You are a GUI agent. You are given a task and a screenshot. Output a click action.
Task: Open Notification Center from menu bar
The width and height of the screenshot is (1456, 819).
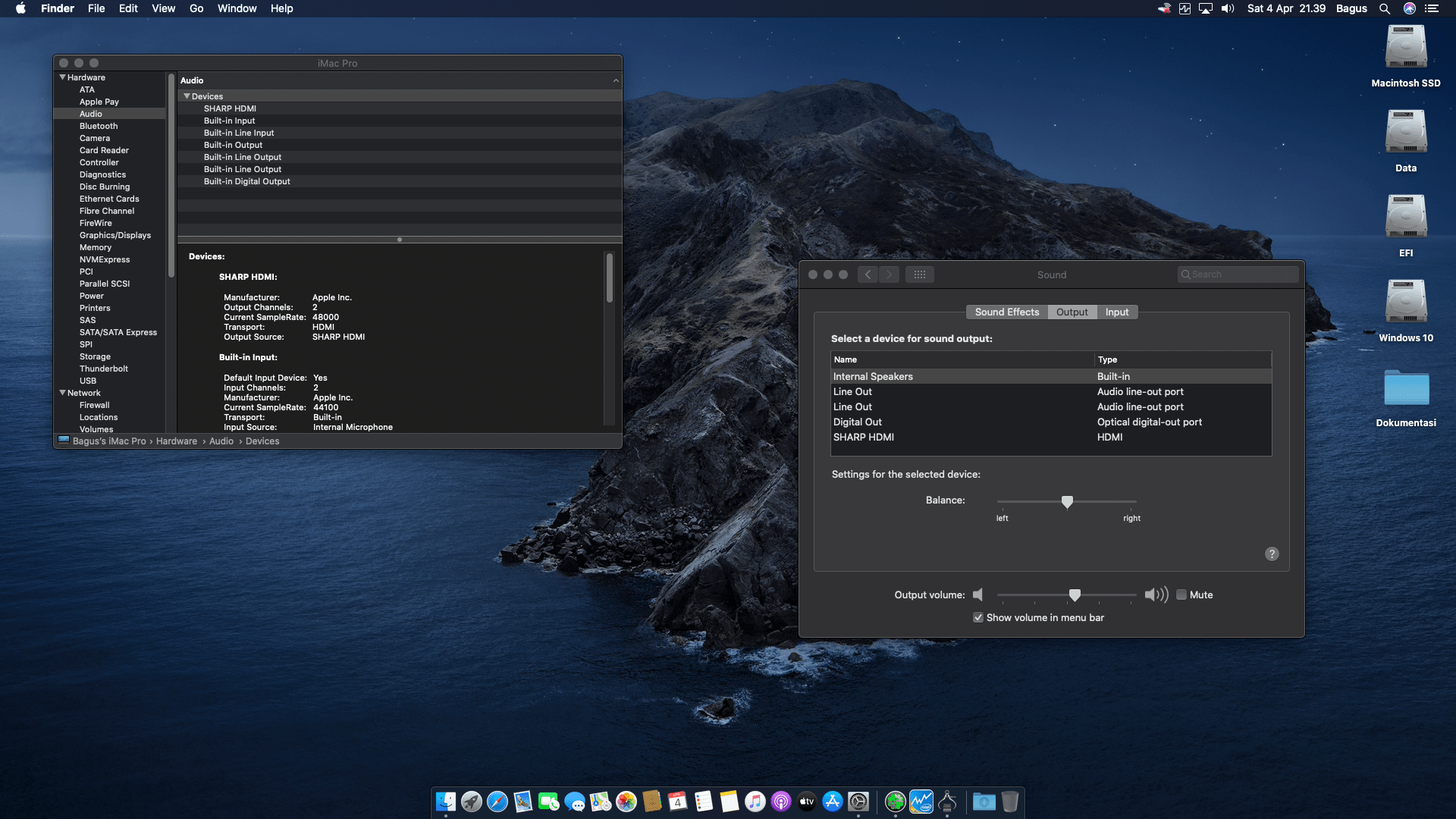[1432, 8]
